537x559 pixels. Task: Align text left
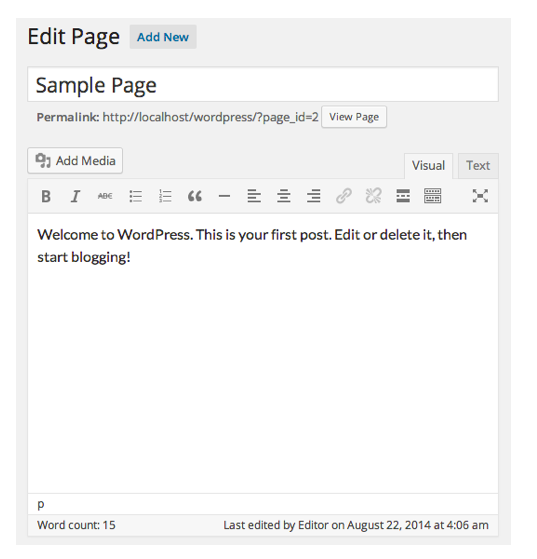[254, 196]
